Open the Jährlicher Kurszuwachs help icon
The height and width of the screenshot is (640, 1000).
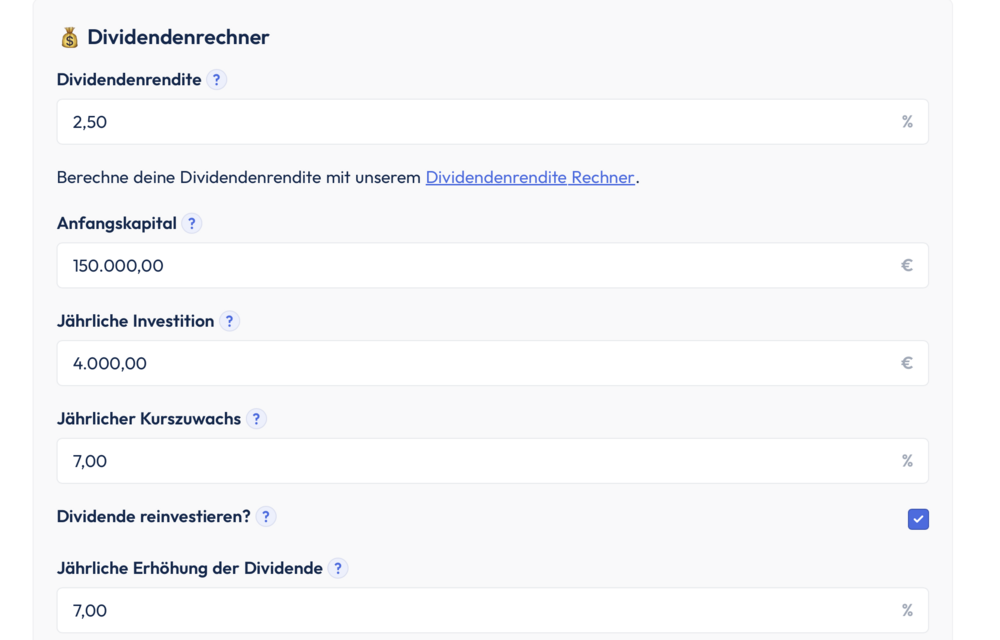pyautogui.click(x=256, y=418)
